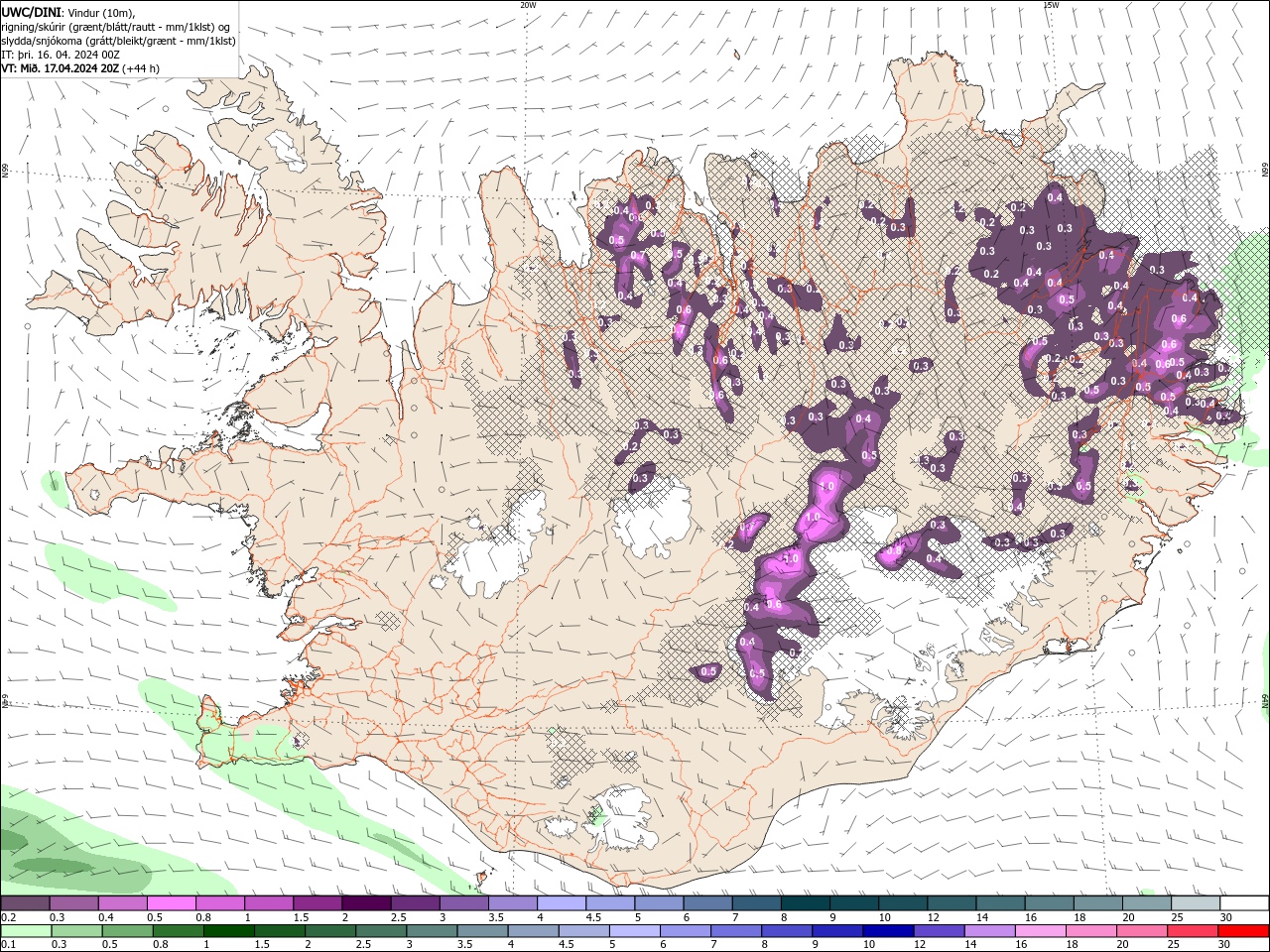Screen dimensions: 1270x952
Task: Click the UWC/DINI title text
Action: tap(30, 12)
